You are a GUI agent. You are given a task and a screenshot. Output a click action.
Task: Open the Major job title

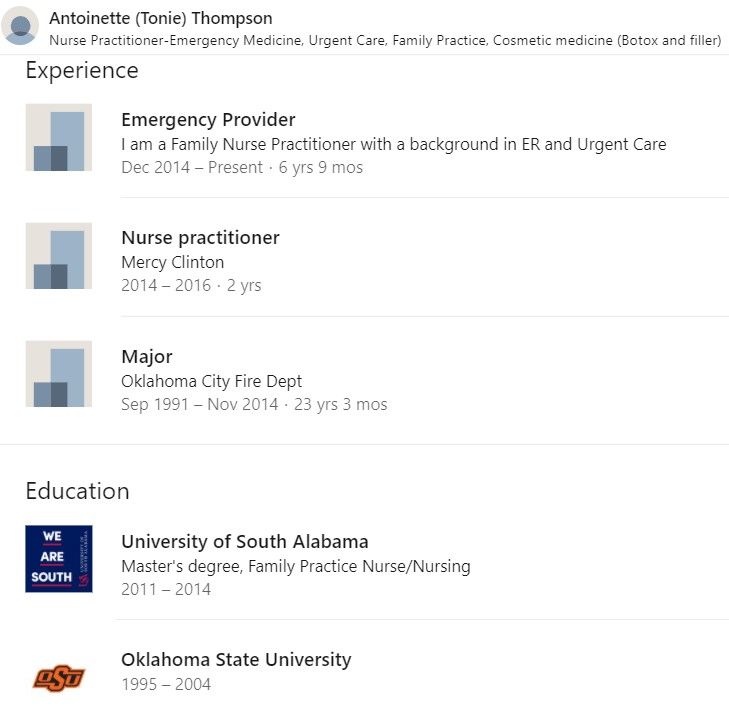tap(147, 357)
